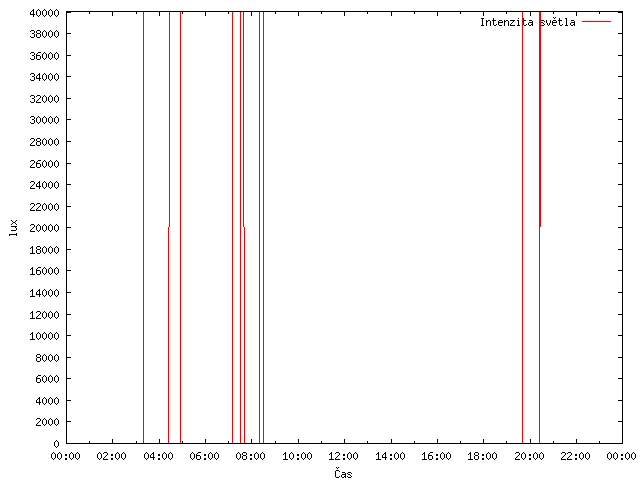Click the 16:00 time axis label
Viewport: 640px width, 480px height.
[436, 456]
